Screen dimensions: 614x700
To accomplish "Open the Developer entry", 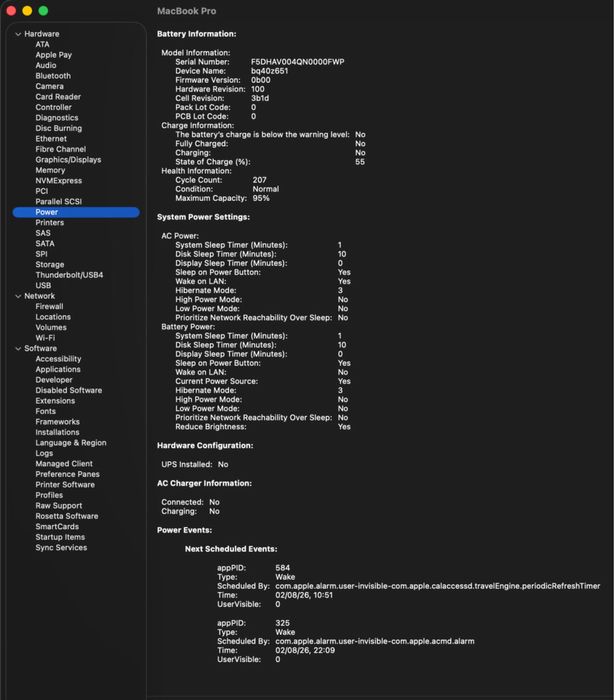I will pos(54,380).
